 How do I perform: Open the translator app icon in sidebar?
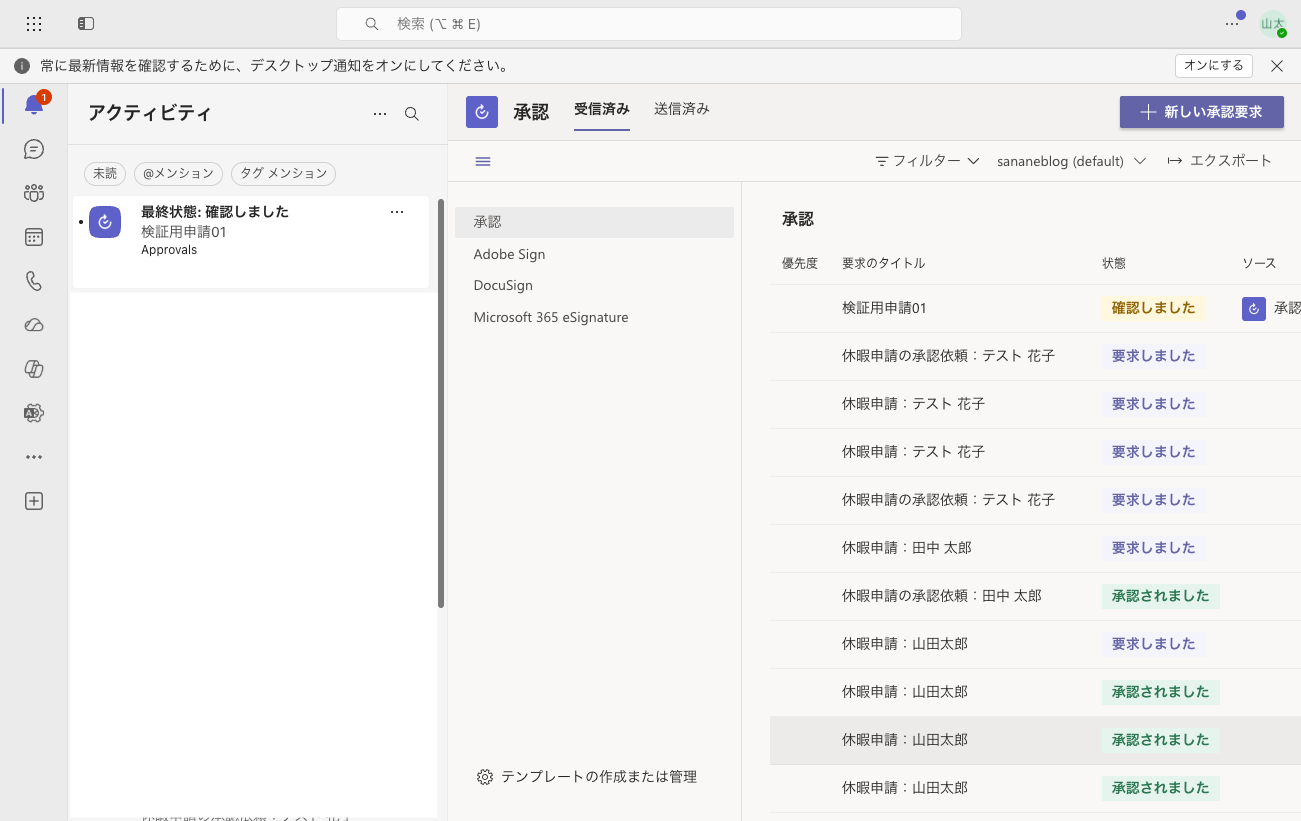[34, 413]
